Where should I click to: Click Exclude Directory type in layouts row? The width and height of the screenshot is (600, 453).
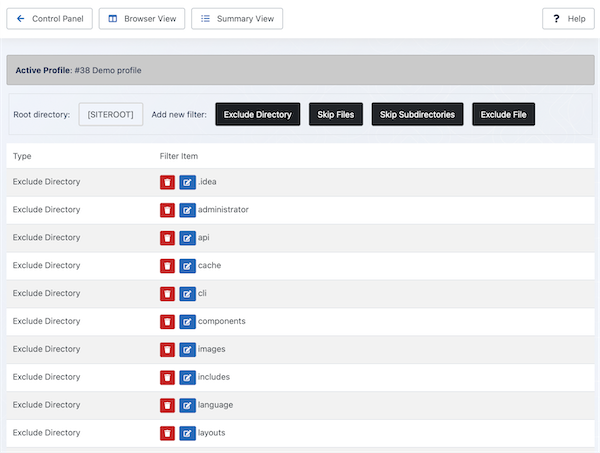coord(46,433)
